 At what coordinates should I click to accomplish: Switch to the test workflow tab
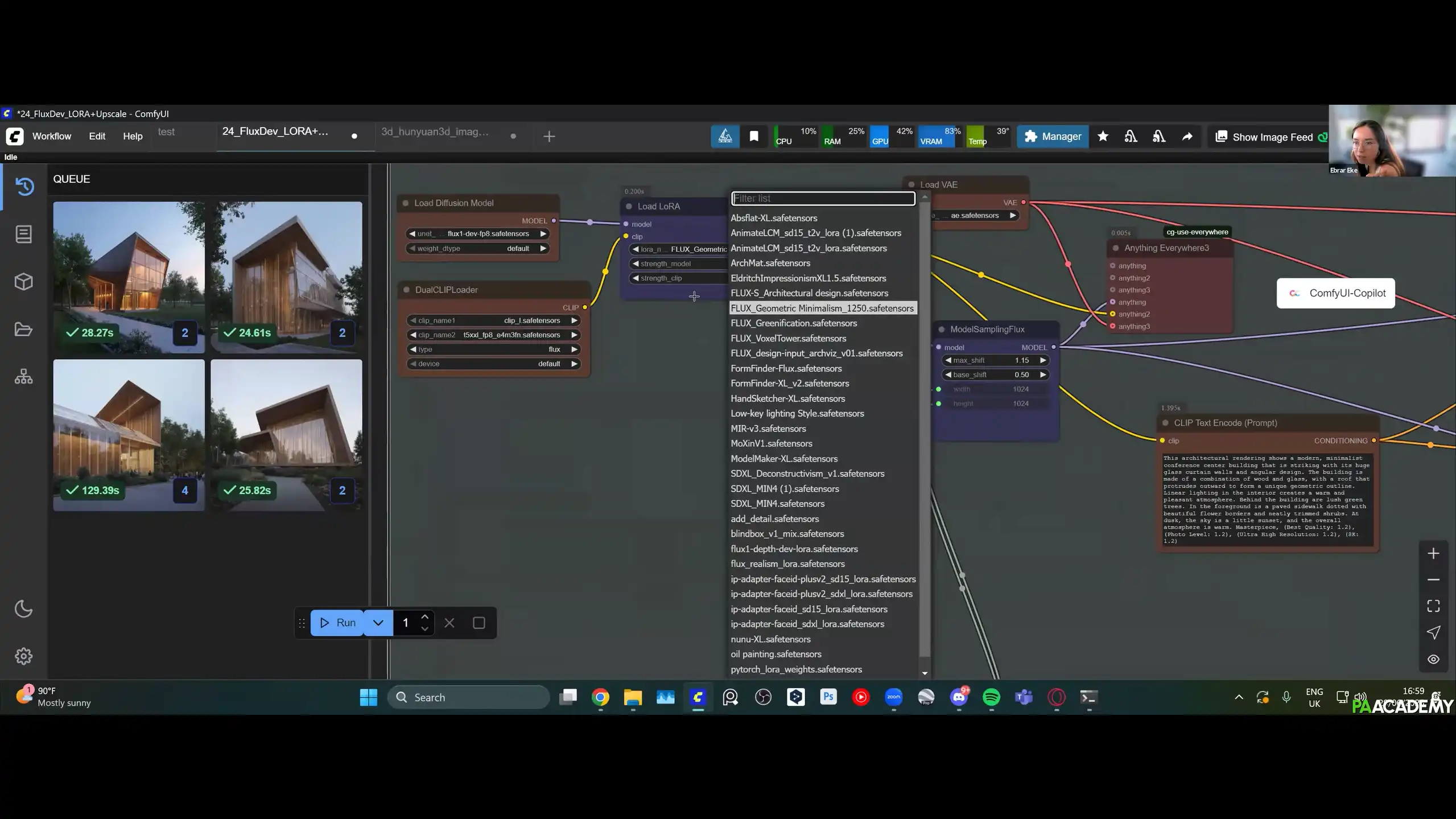tap(167, 132)
